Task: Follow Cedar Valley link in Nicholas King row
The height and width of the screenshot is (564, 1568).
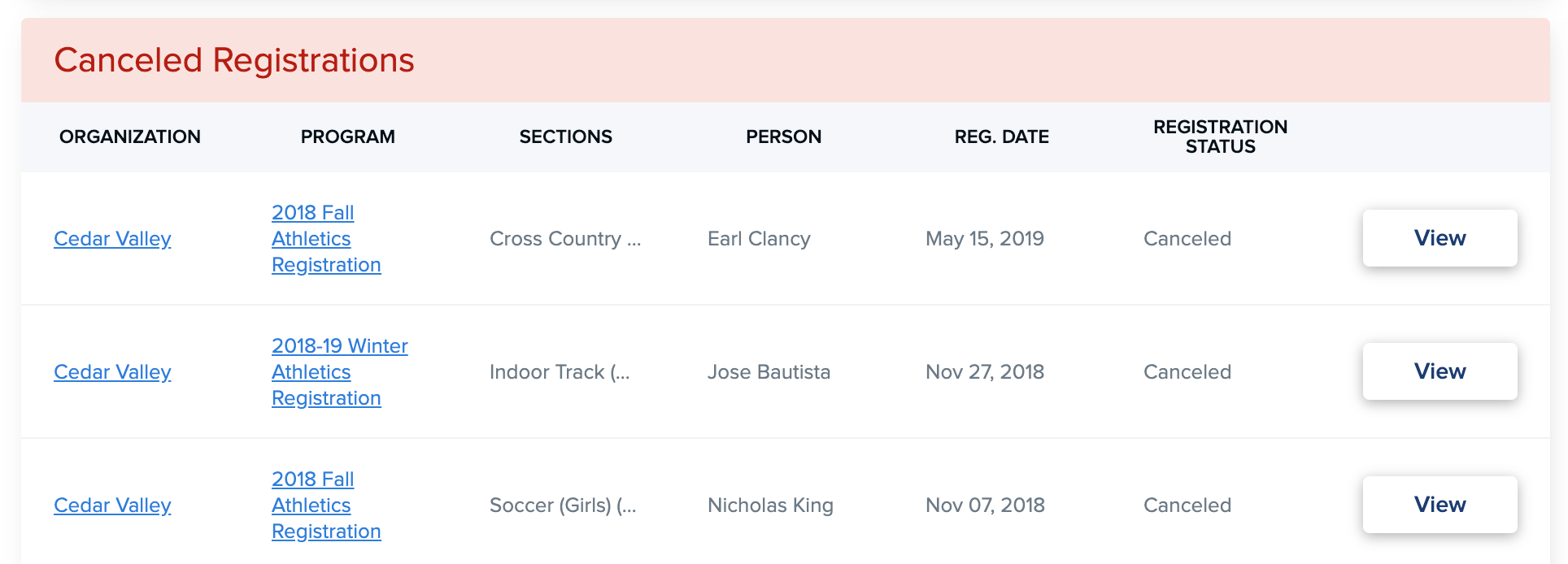Action: pyautogui.click(x=112, y=505)
